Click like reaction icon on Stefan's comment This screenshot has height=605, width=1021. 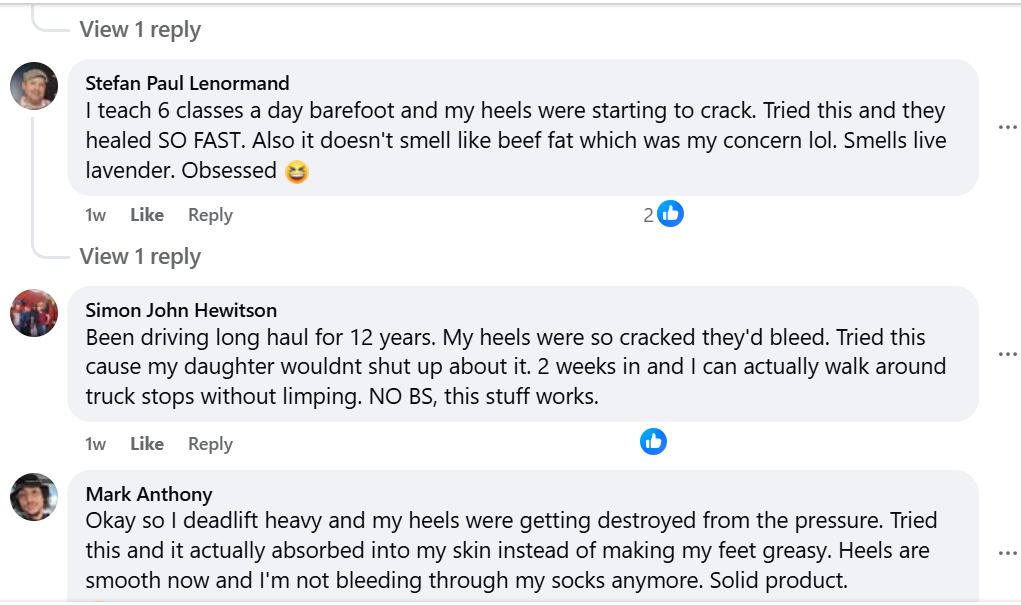(x=671, y=213)
